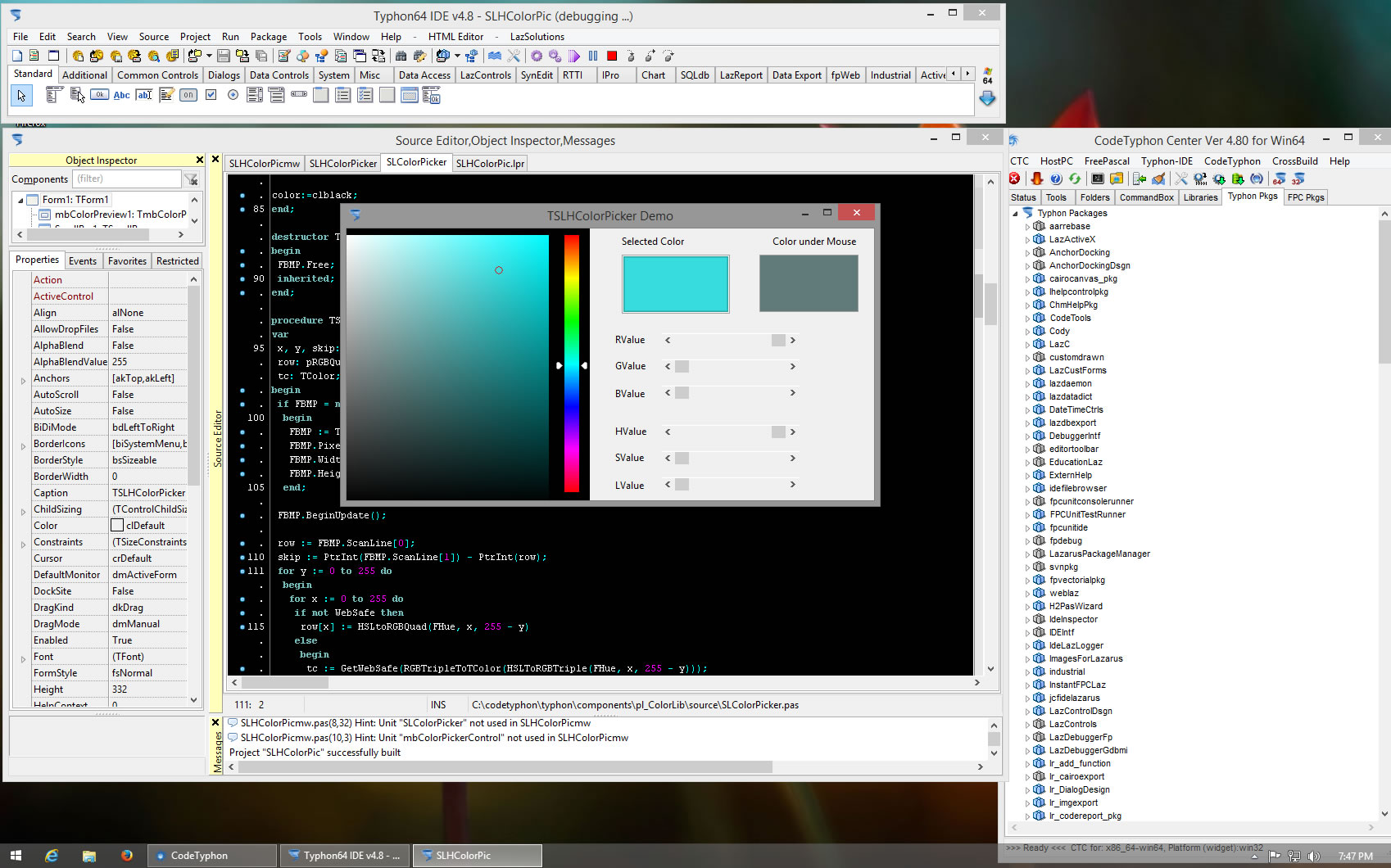Click the GValue scrollbar left arrow
This screenshot has width=1391, height=868.
pos(668,366)
